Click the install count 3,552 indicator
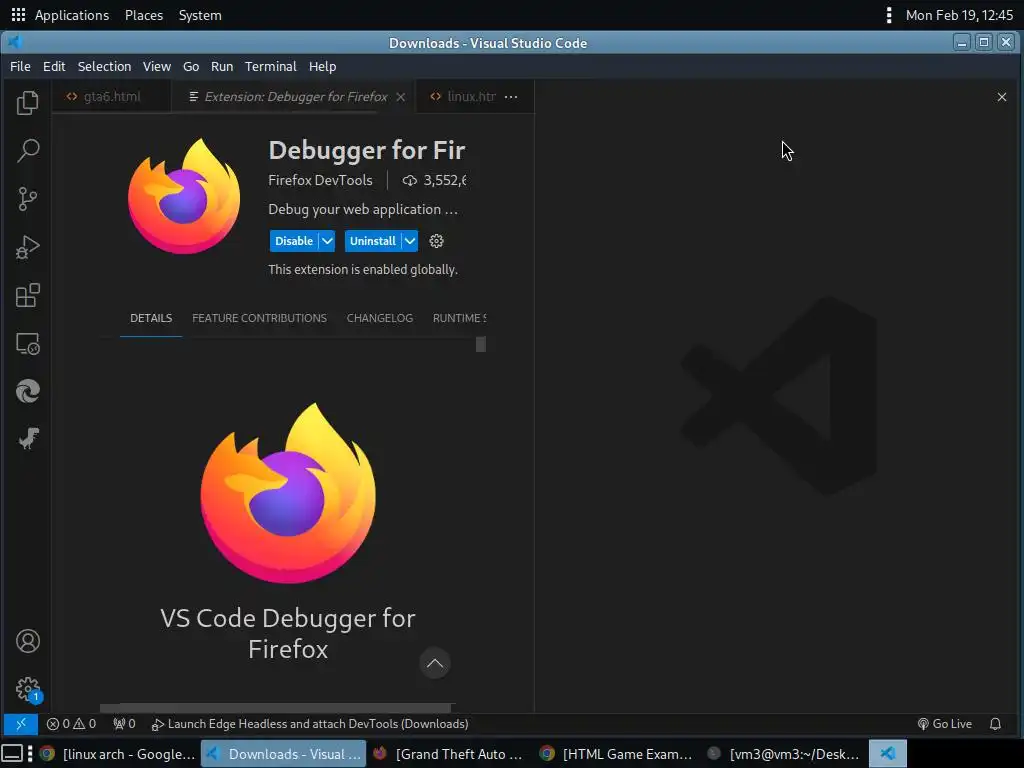1024x768 pixels. click(x=434, y=180)
